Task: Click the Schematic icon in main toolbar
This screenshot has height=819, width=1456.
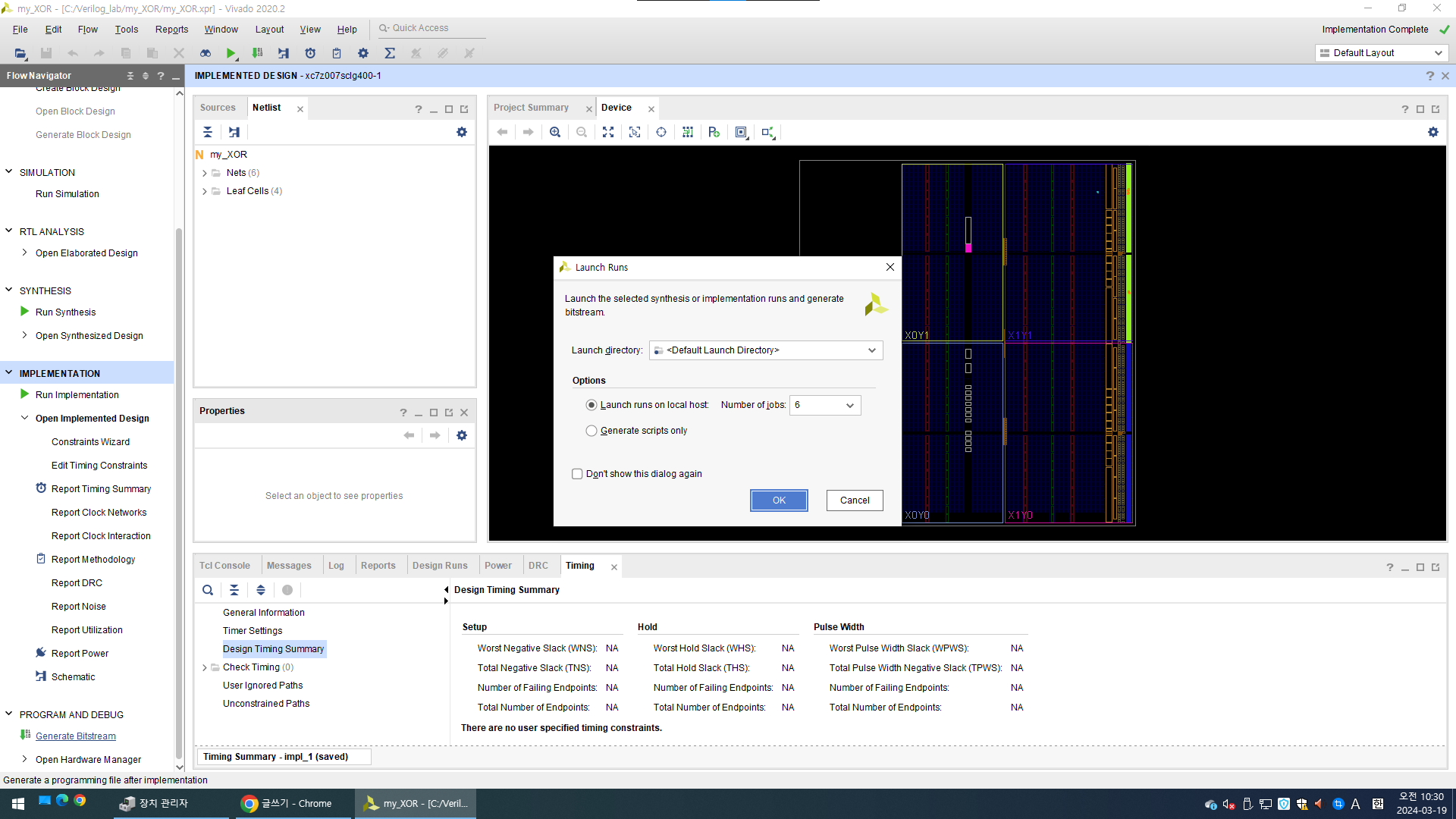Action: click(284, 53)
